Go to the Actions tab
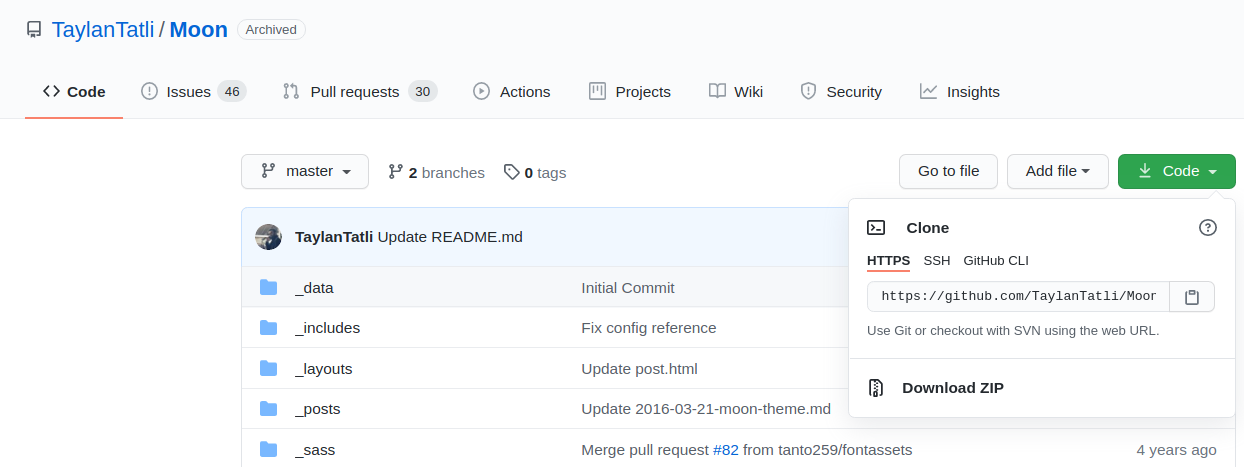 coord(511,91)
